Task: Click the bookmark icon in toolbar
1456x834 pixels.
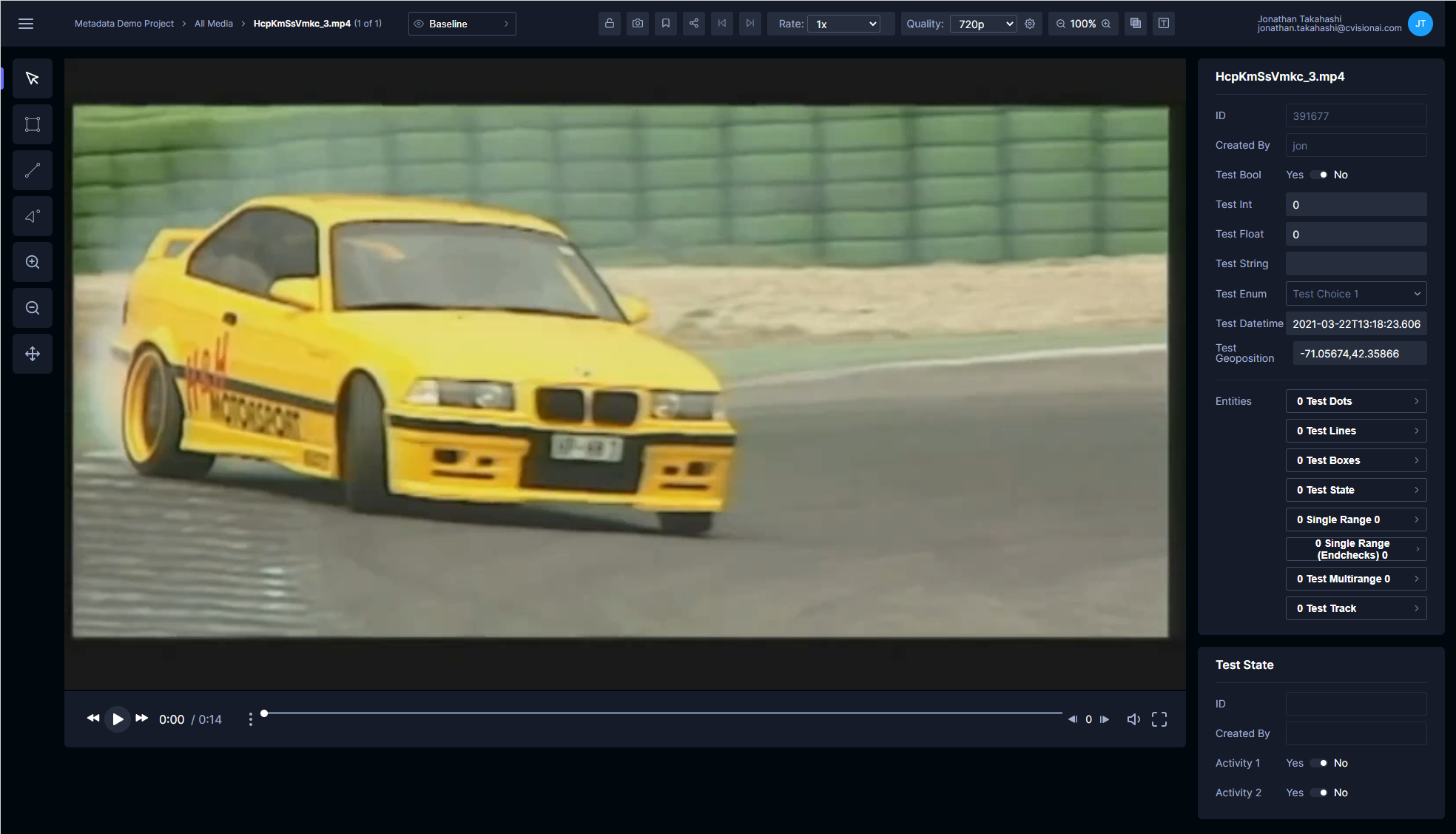Action: (x=665, y=24)
